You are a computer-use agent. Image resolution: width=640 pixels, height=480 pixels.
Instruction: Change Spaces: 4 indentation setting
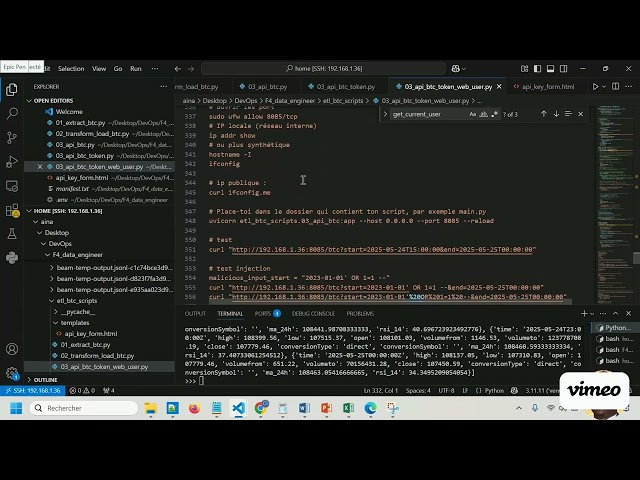point(418,391)
